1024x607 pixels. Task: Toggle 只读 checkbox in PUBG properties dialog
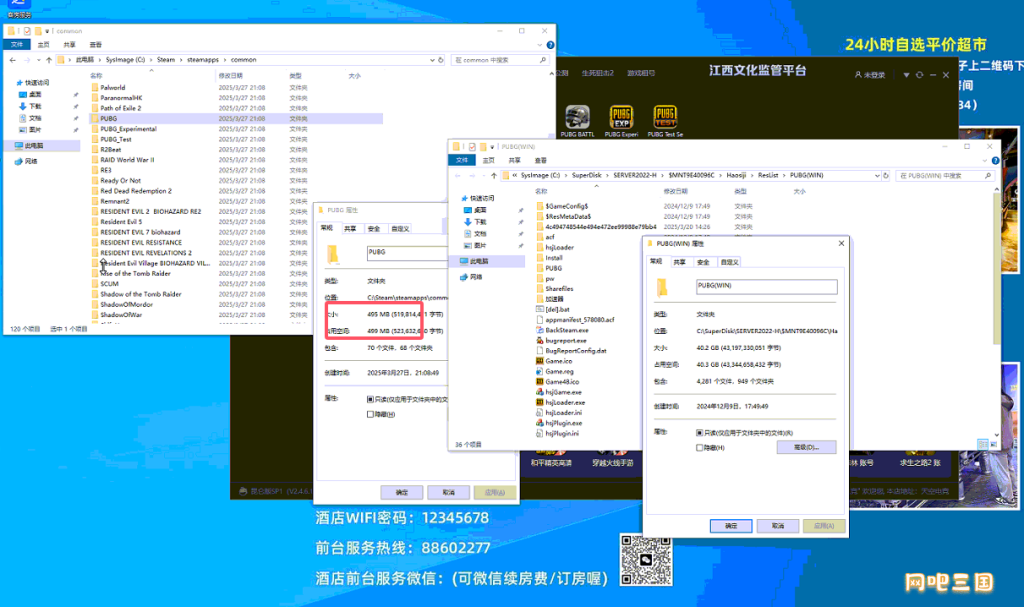370,399
